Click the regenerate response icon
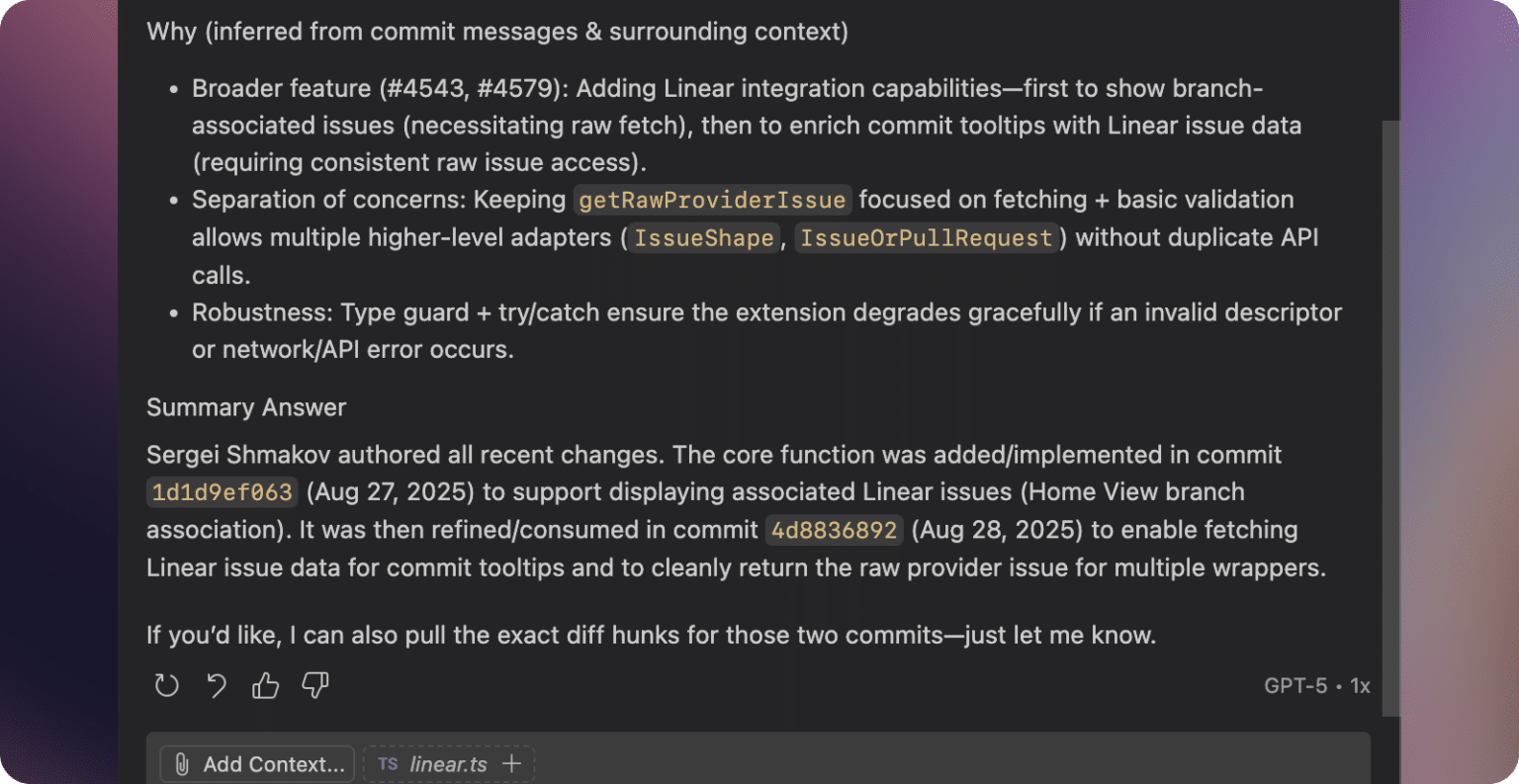This screenshot has width=1519, height=784. pos(166,685)
